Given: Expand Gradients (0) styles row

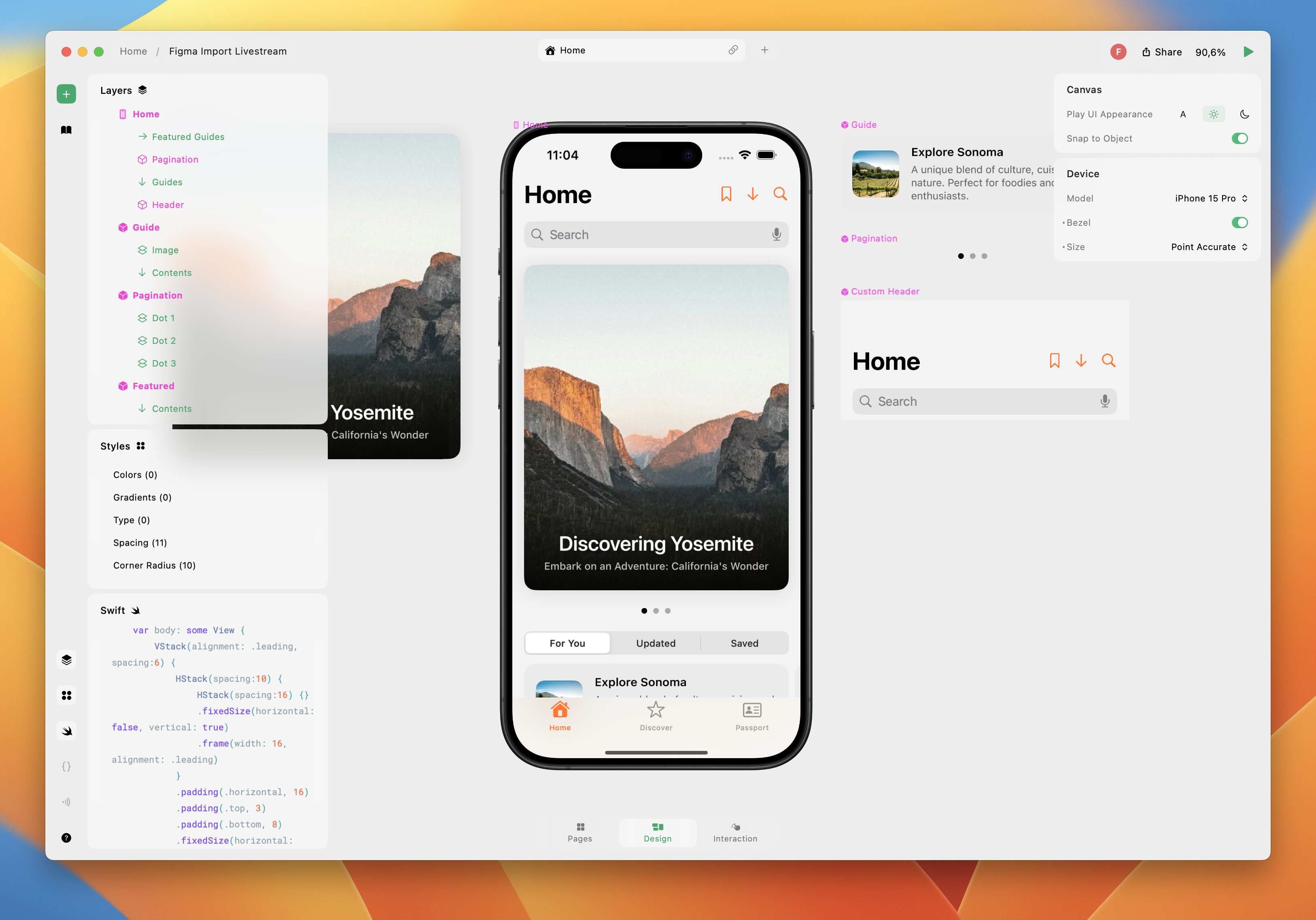Looking at the screenshot, I should coord(142,498).
